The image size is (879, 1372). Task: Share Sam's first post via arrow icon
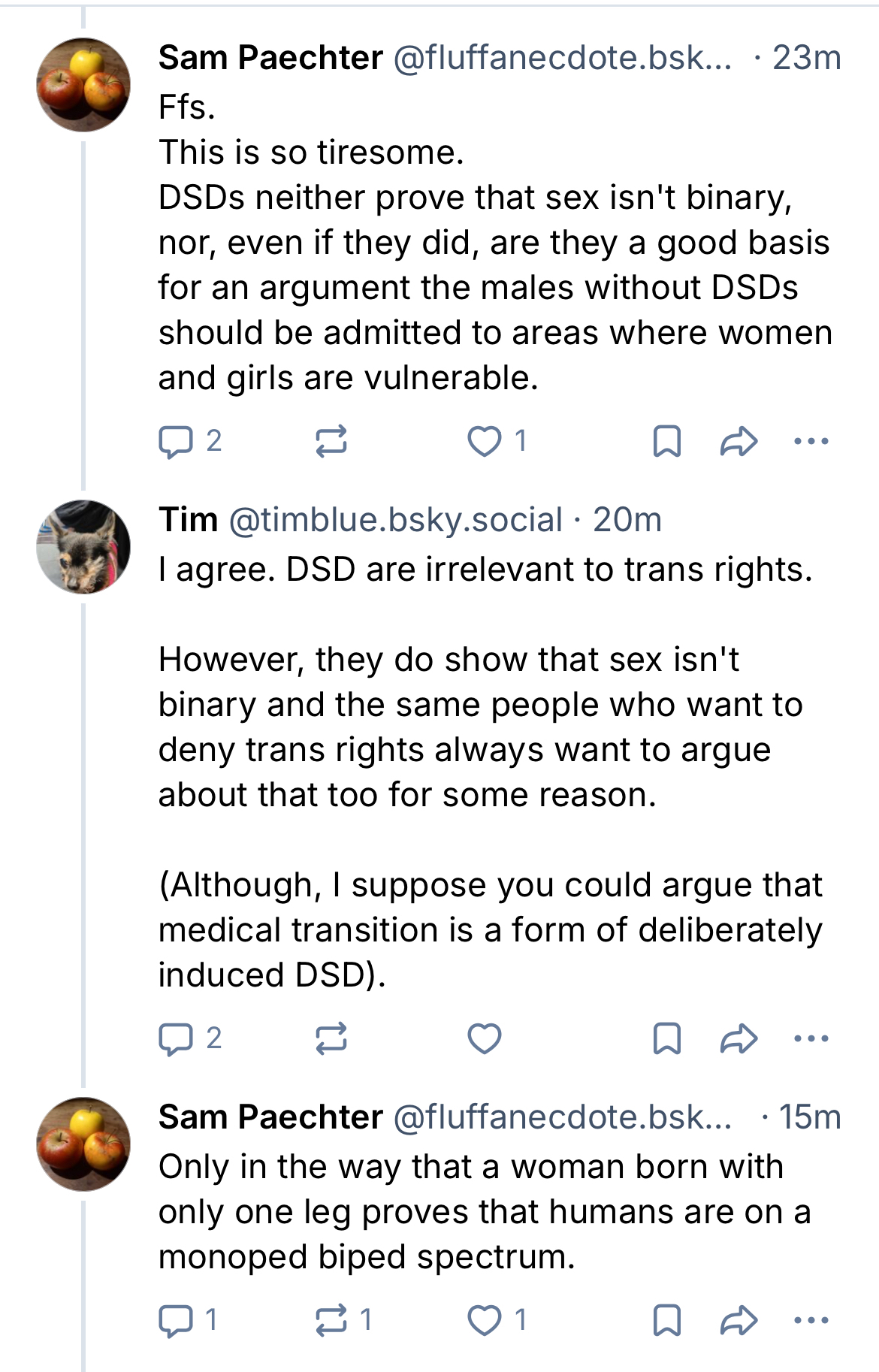pyautogui.click(x=739, y=441)
